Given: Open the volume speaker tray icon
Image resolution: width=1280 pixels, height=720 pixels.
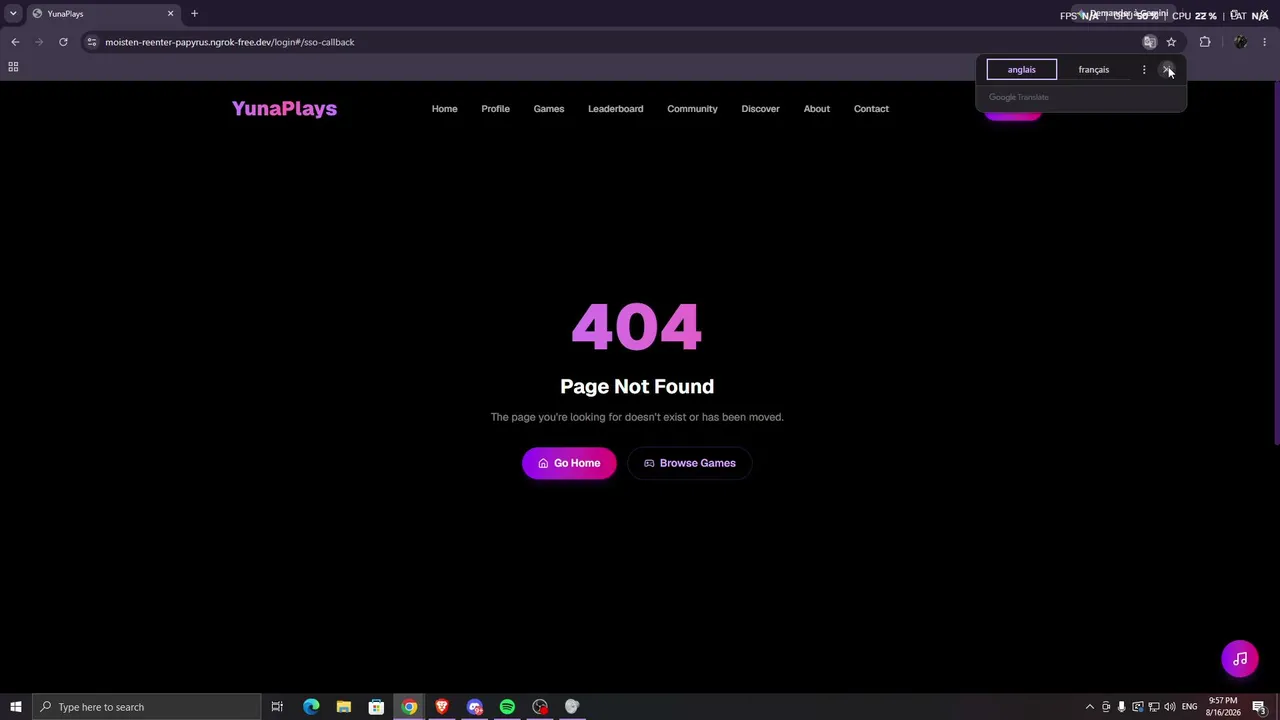Looking at the screenshot, I should pos(1169,707).
